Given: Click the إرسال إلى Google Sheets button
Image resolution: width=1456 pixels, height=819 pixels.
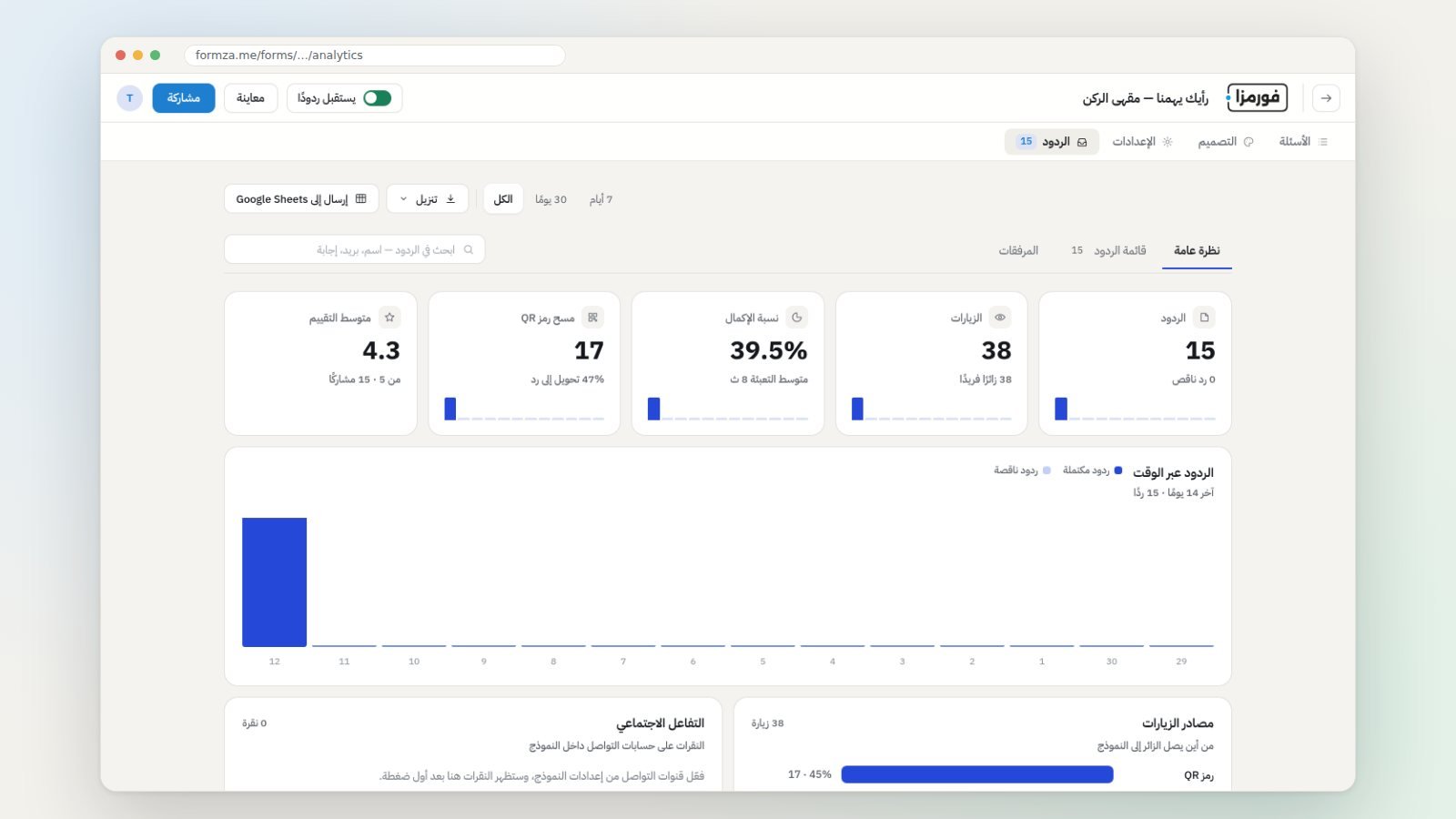Looking at the screenshot, I should coord(301,199).
